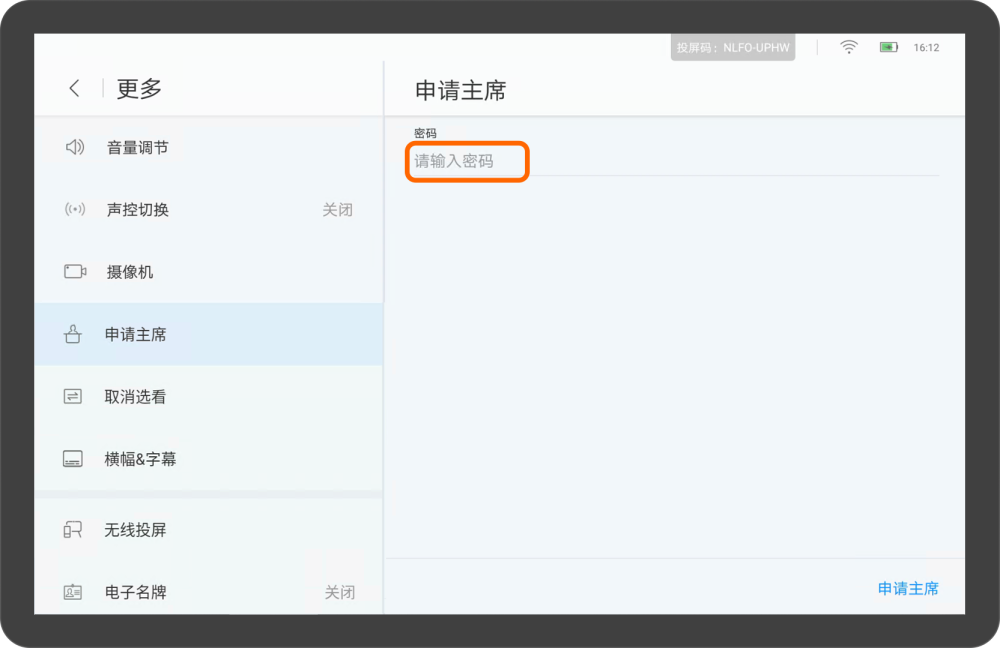This screenshot has height=648, width=1000.
Task: Click the Wi-Fi status icon
Action: (x=848, y=46)
